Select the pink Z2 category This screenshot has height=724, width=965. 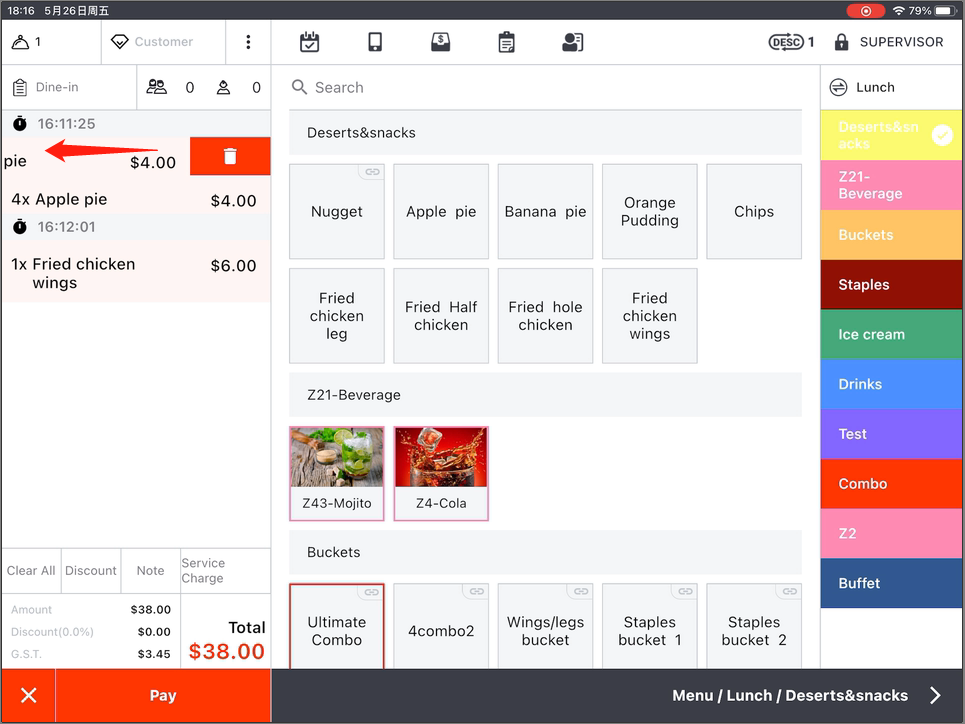(x=891, y=534)
